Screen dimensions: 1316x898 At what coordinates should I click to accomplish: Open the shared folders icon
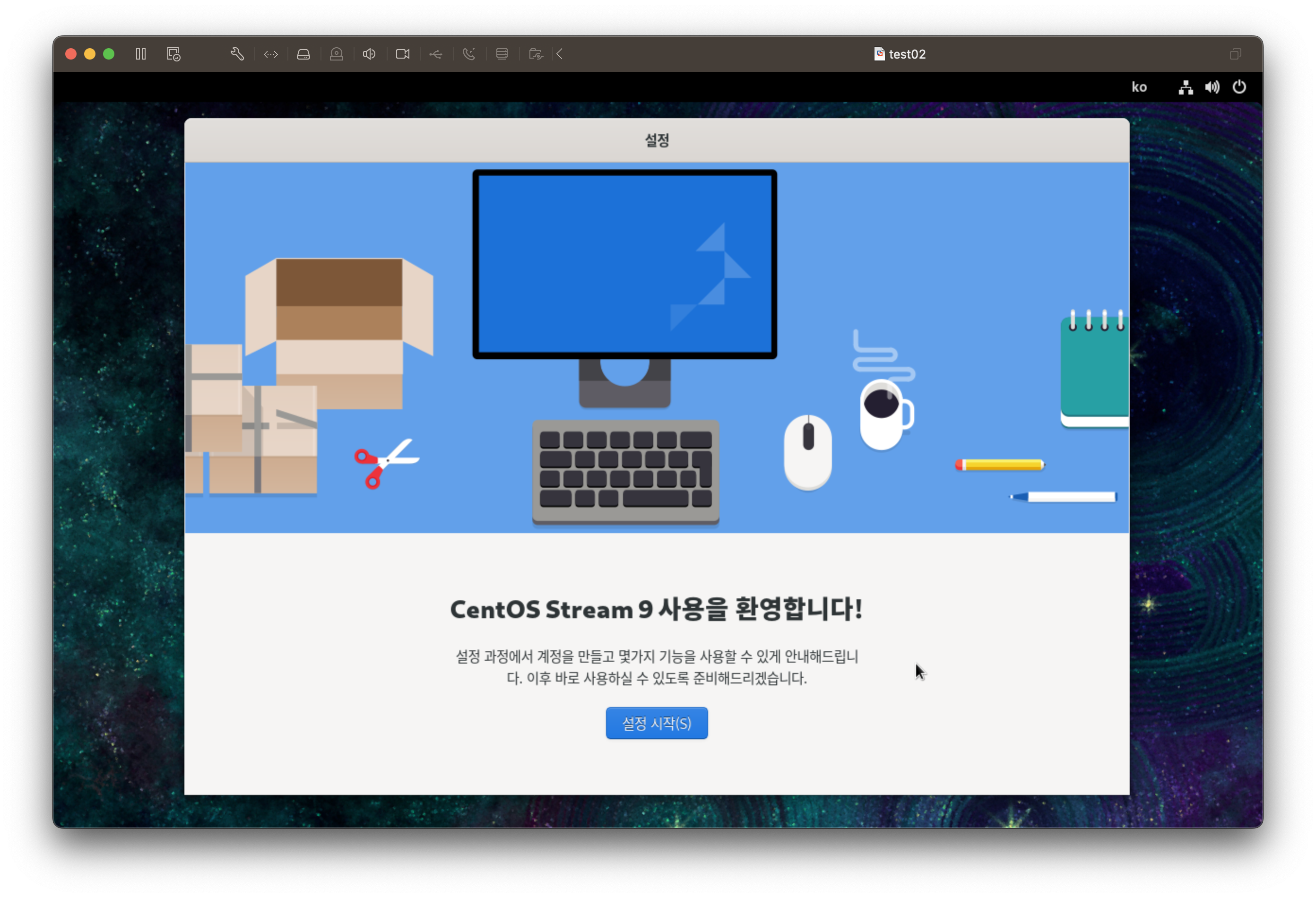click(535, 54)
